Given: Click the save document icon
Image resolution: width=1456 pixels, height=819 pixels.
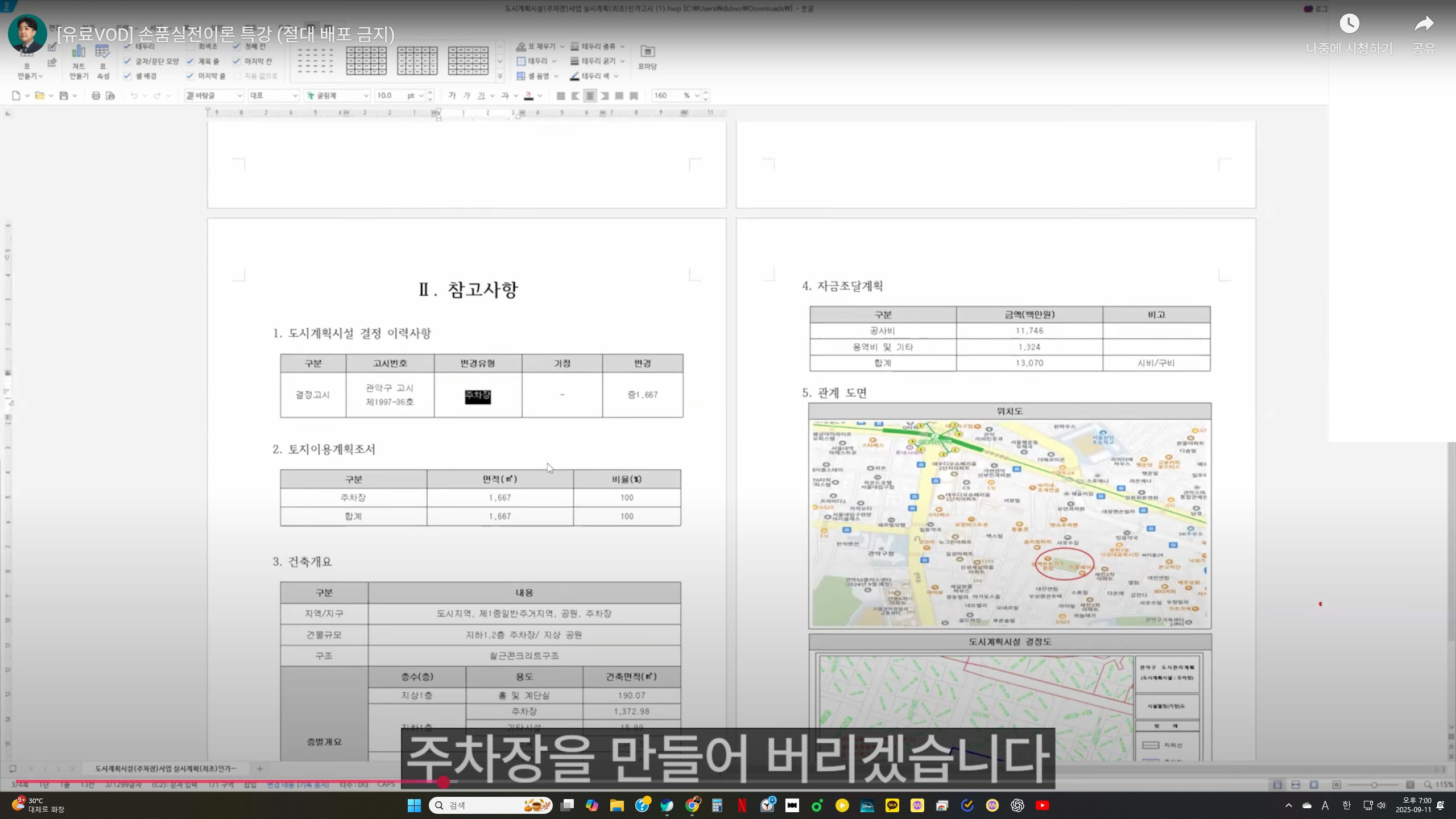Looking at the screenshot, I should click(x=64, y=96).
